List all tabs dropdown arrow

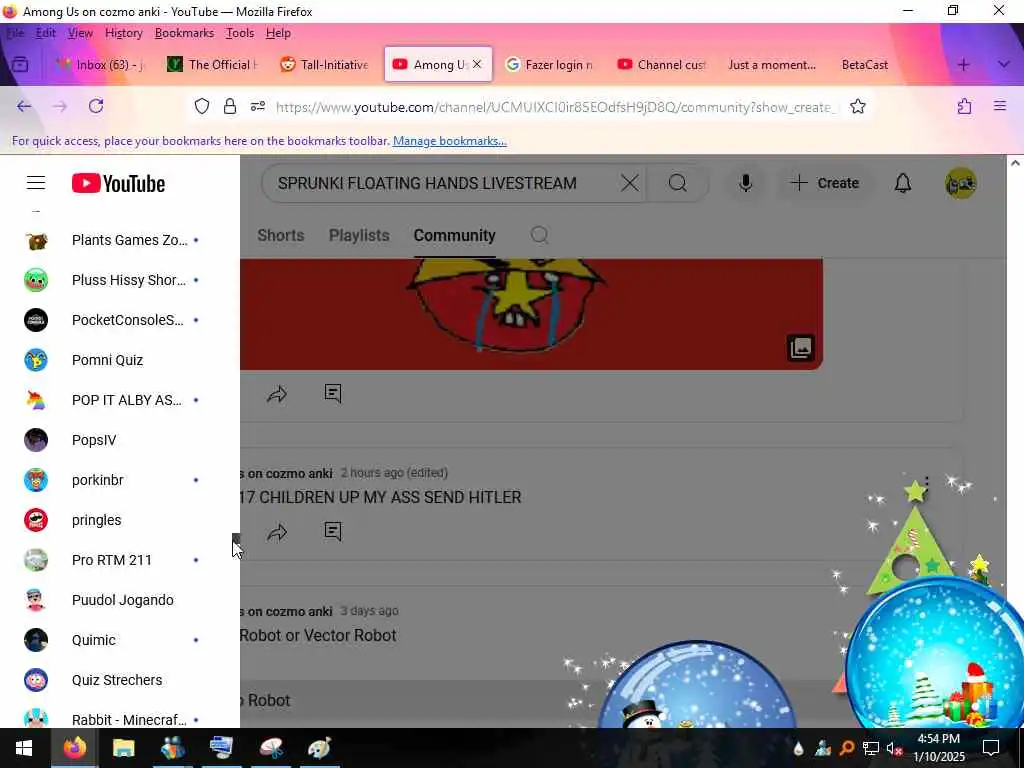coord(1004,65)
